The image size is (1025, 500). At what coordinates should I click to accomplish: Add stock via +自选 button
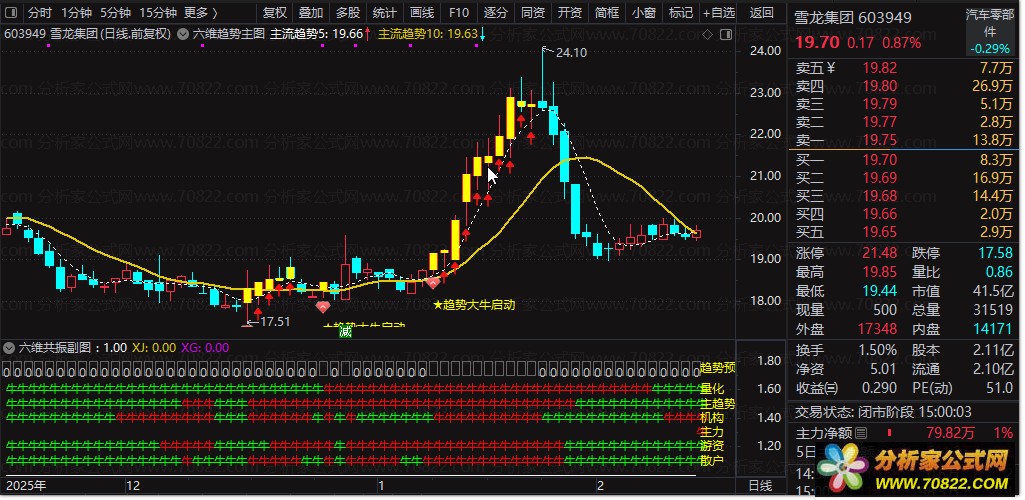click(x=719, y=12)
